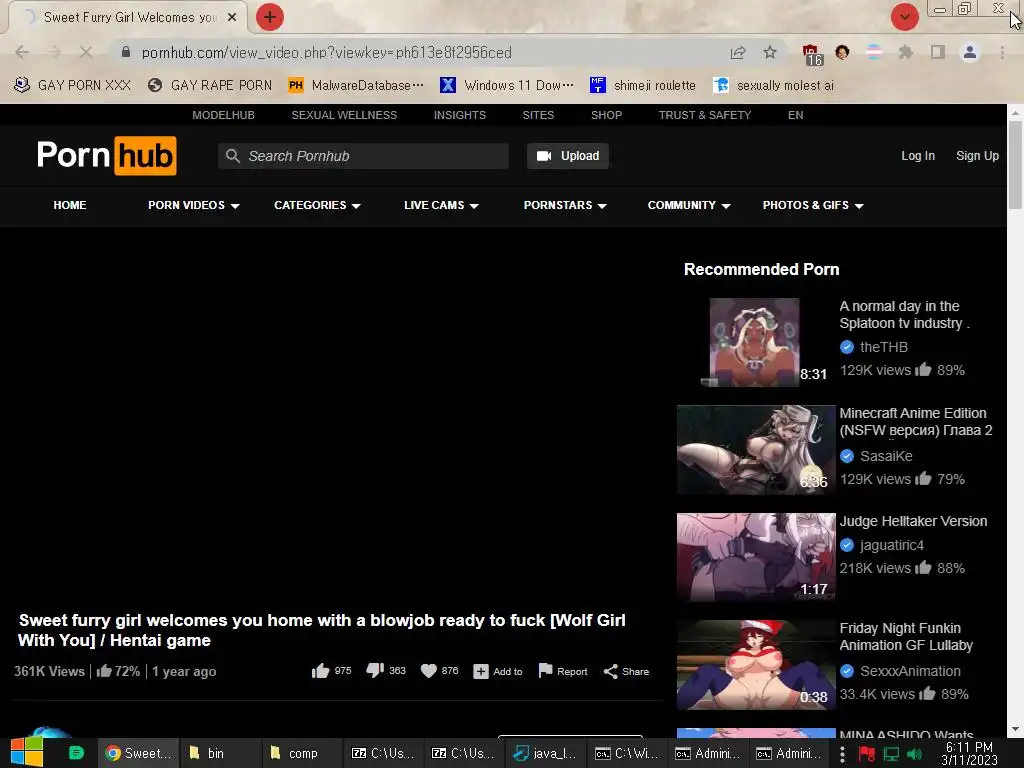This screenshot has height=768, width=1024.
Task: Click the browser back arrow
Action: pyautogui.click(x=22, y=52)
